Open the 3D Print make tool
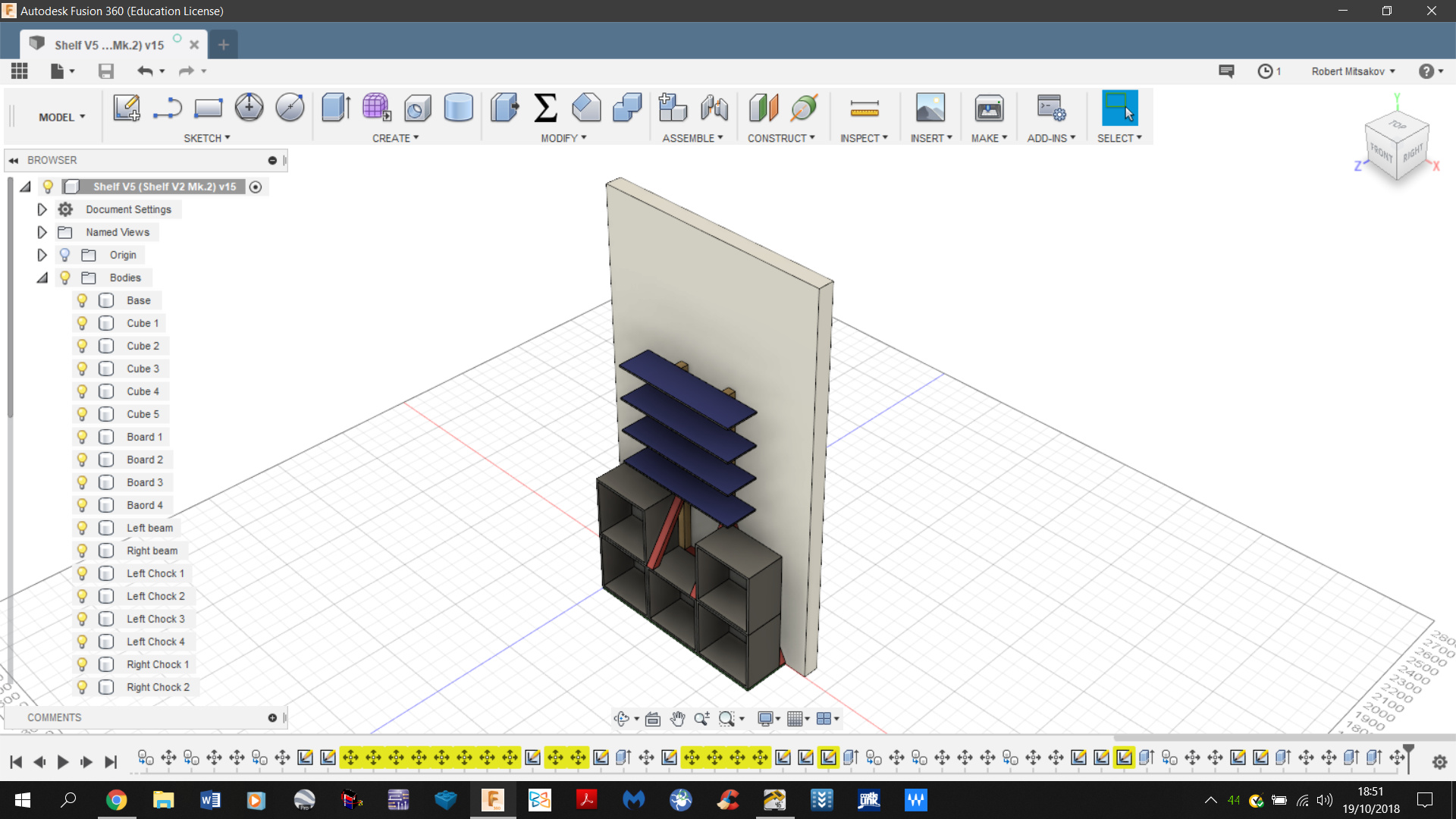The width and height of the screenshot is (1456, 819). coord(989,108)
